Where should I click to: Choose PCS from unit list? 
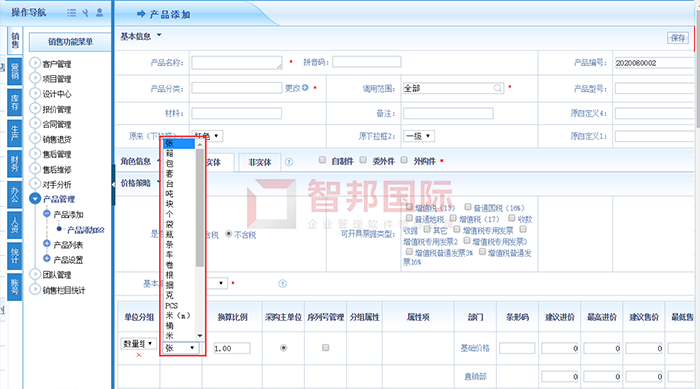click(171, 306)
